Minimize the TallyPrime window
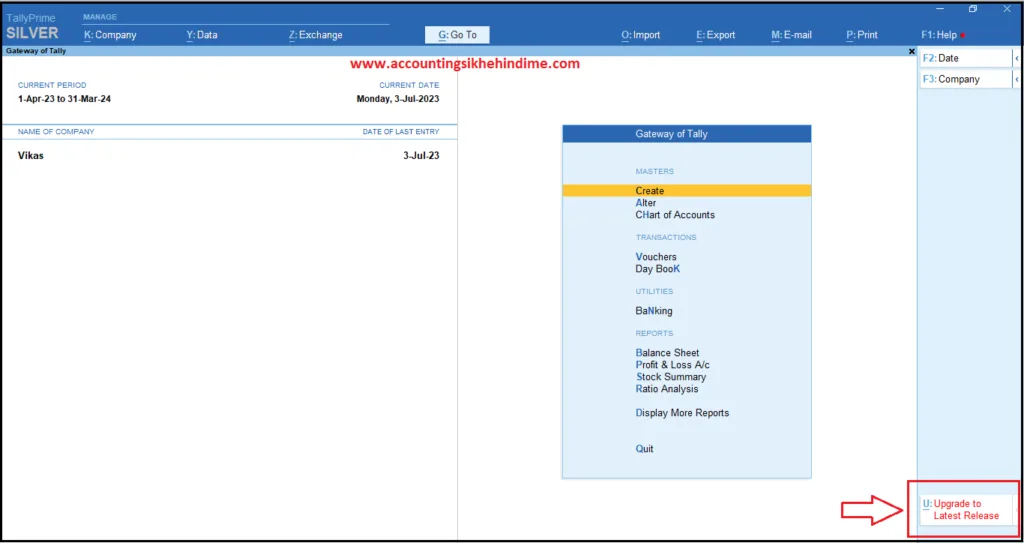This screenshot has width=1024, height=543. [940, 9]
